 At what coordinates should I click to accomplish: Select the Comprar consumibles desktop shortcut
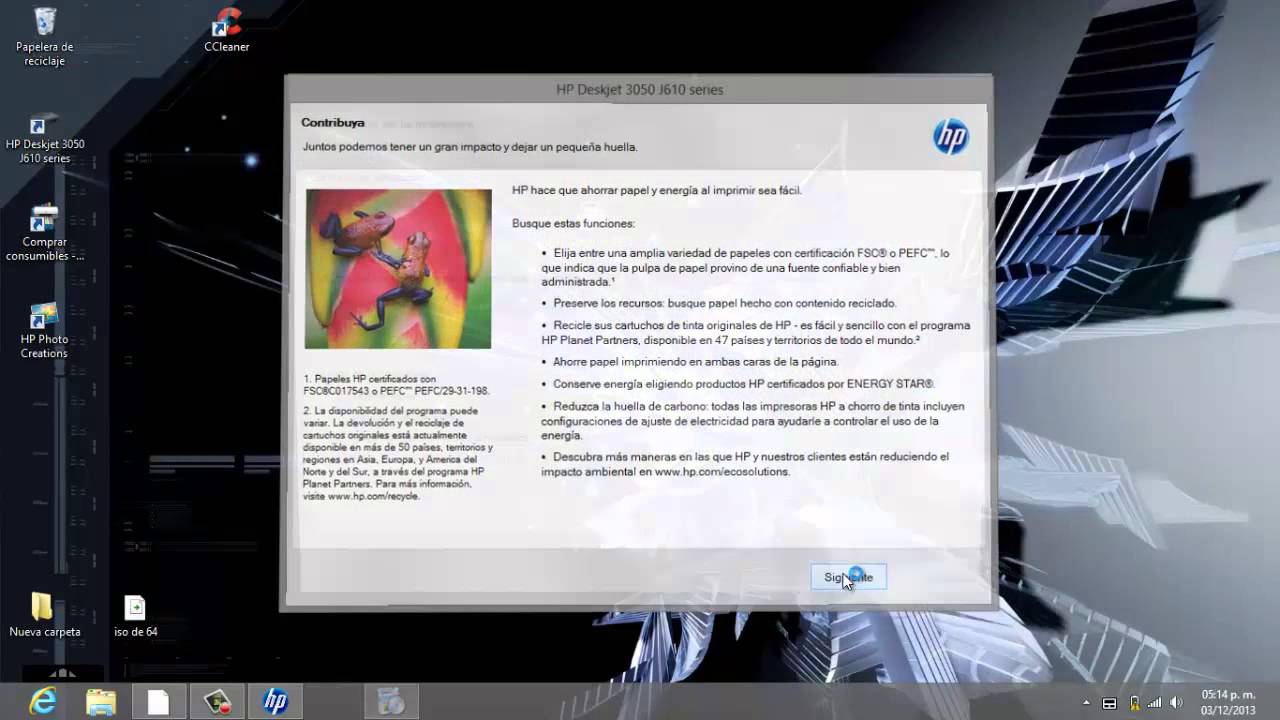(x=45, y=234)
